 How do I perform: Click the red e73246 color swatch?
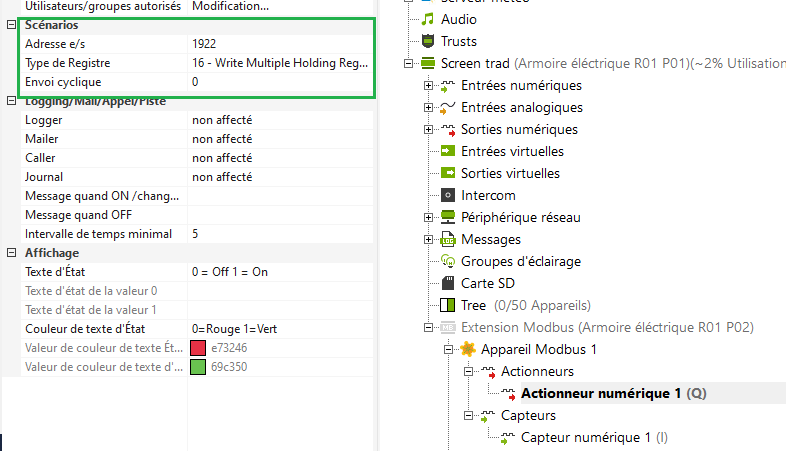pos(198,348)
